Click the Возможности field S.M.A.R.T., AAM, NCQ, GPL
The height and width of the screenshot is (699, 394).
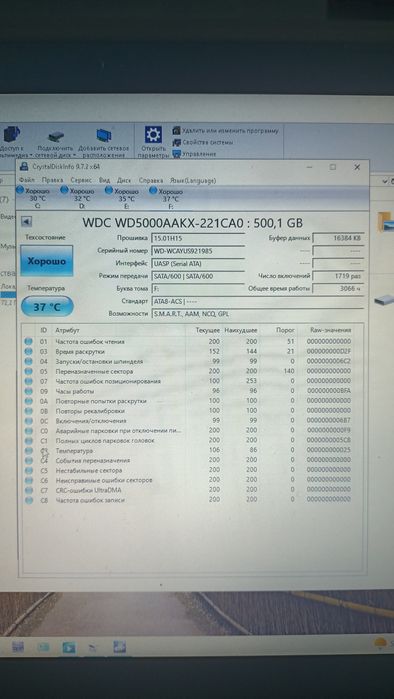point(258,313)
